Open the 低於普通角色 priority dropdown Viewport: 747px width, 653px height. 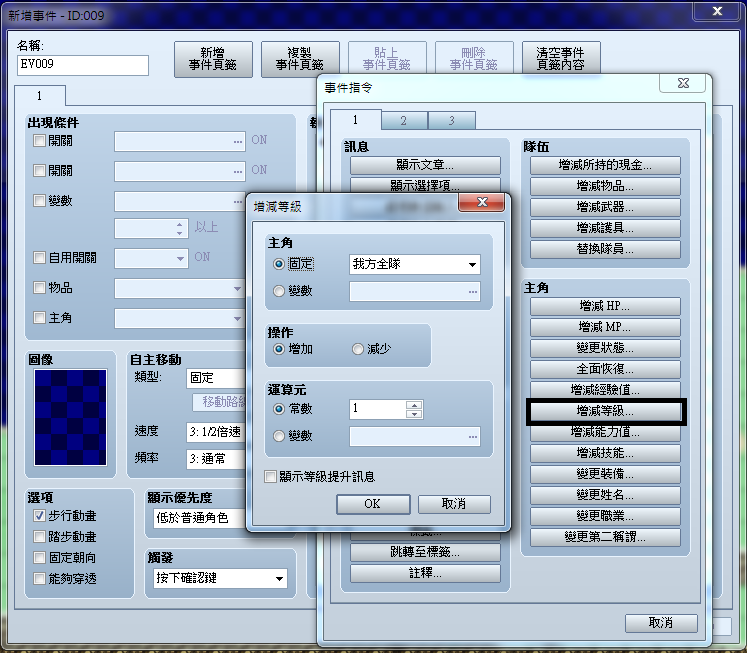point(200,518)
